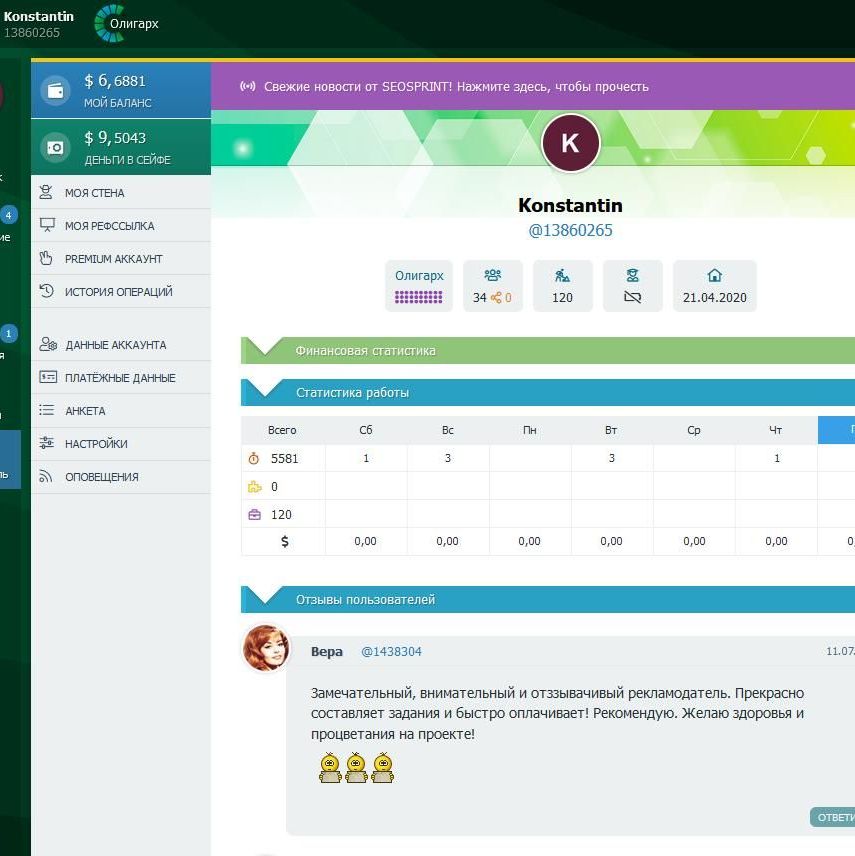Open Данные аккаунта menu item
The height and width of the screenshot is (856, 855).
tap(121, 345)
